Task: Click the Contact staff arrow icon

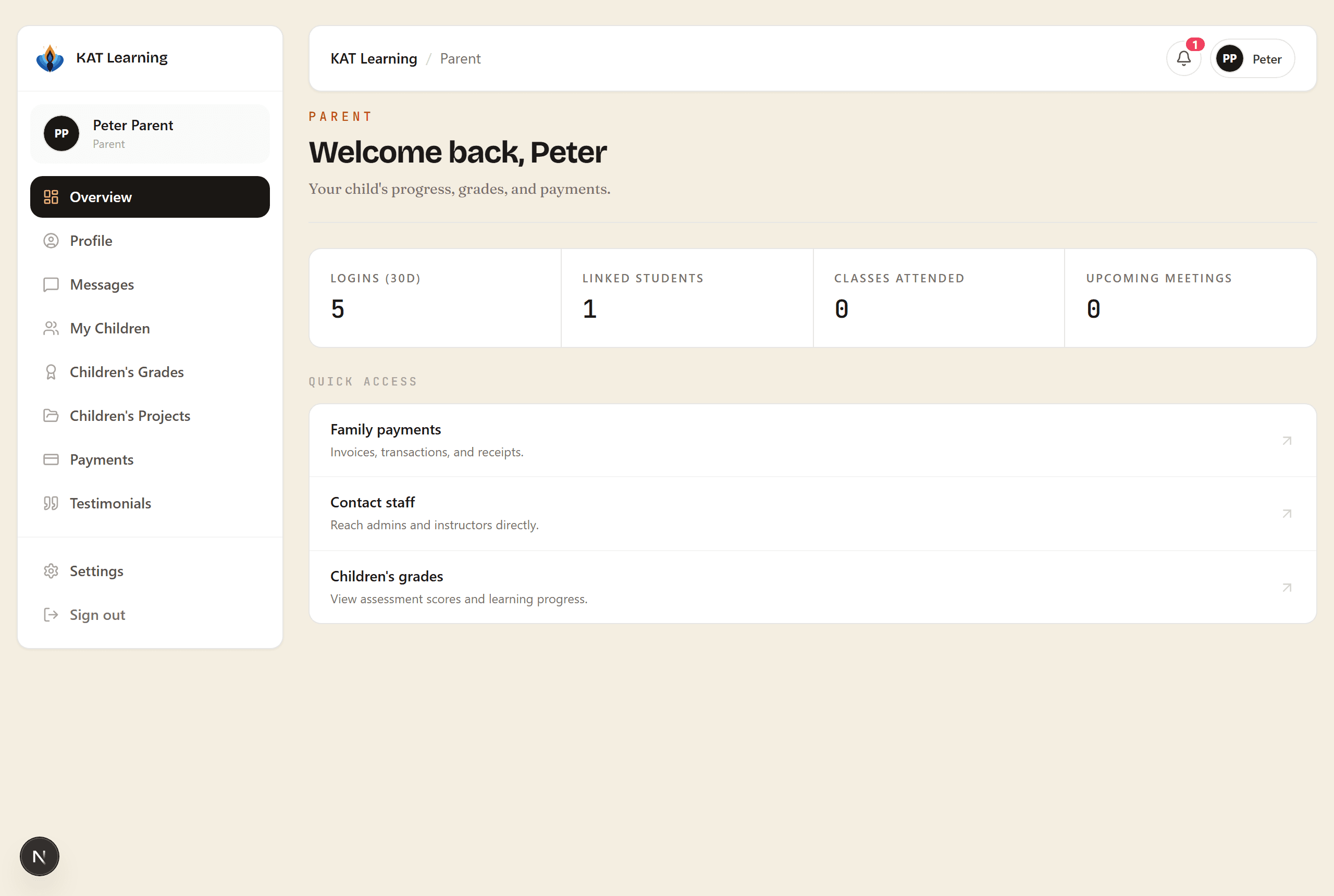Action: tap(1287, 514)
